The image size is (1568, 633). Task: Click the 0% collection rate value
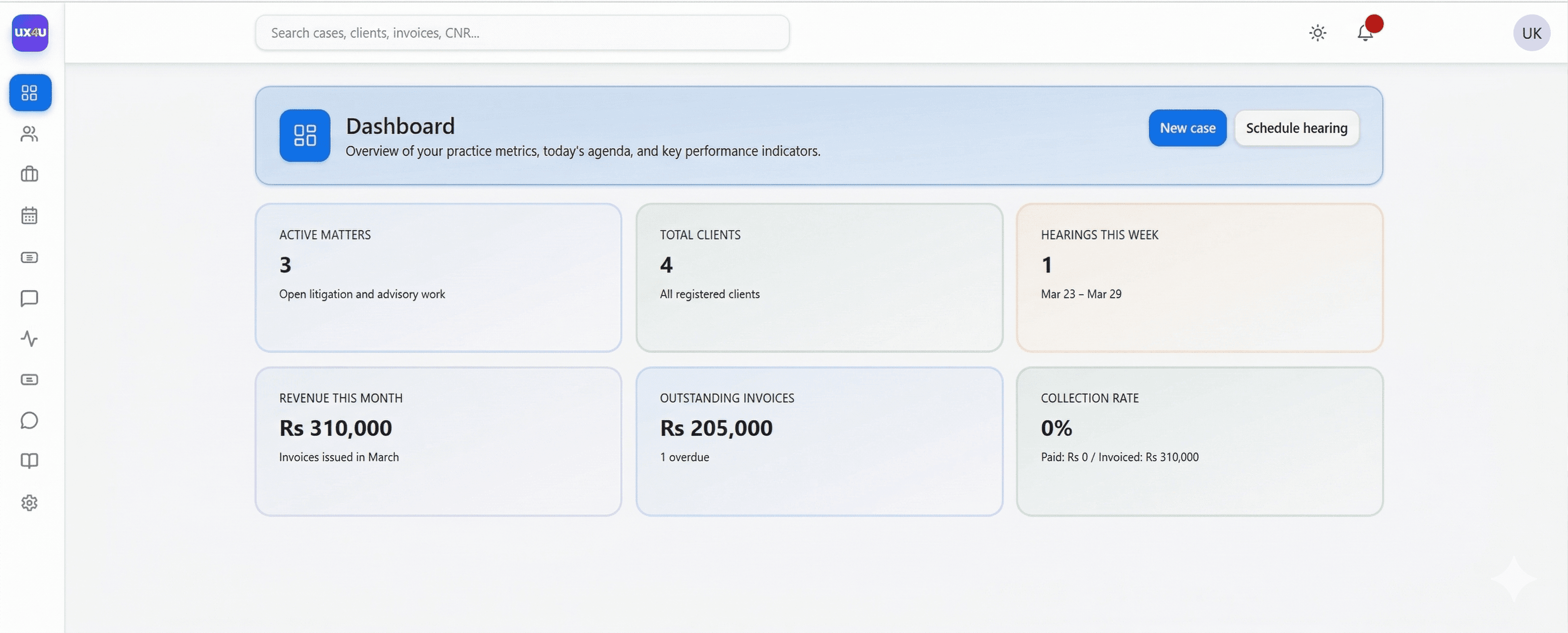[x=1056, y=428]
